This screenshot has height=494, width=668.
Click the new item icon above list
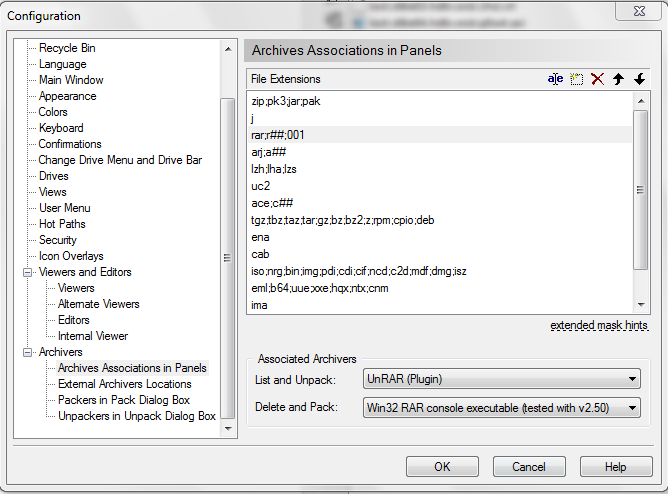pyautogui.click(x=577, y=79)
